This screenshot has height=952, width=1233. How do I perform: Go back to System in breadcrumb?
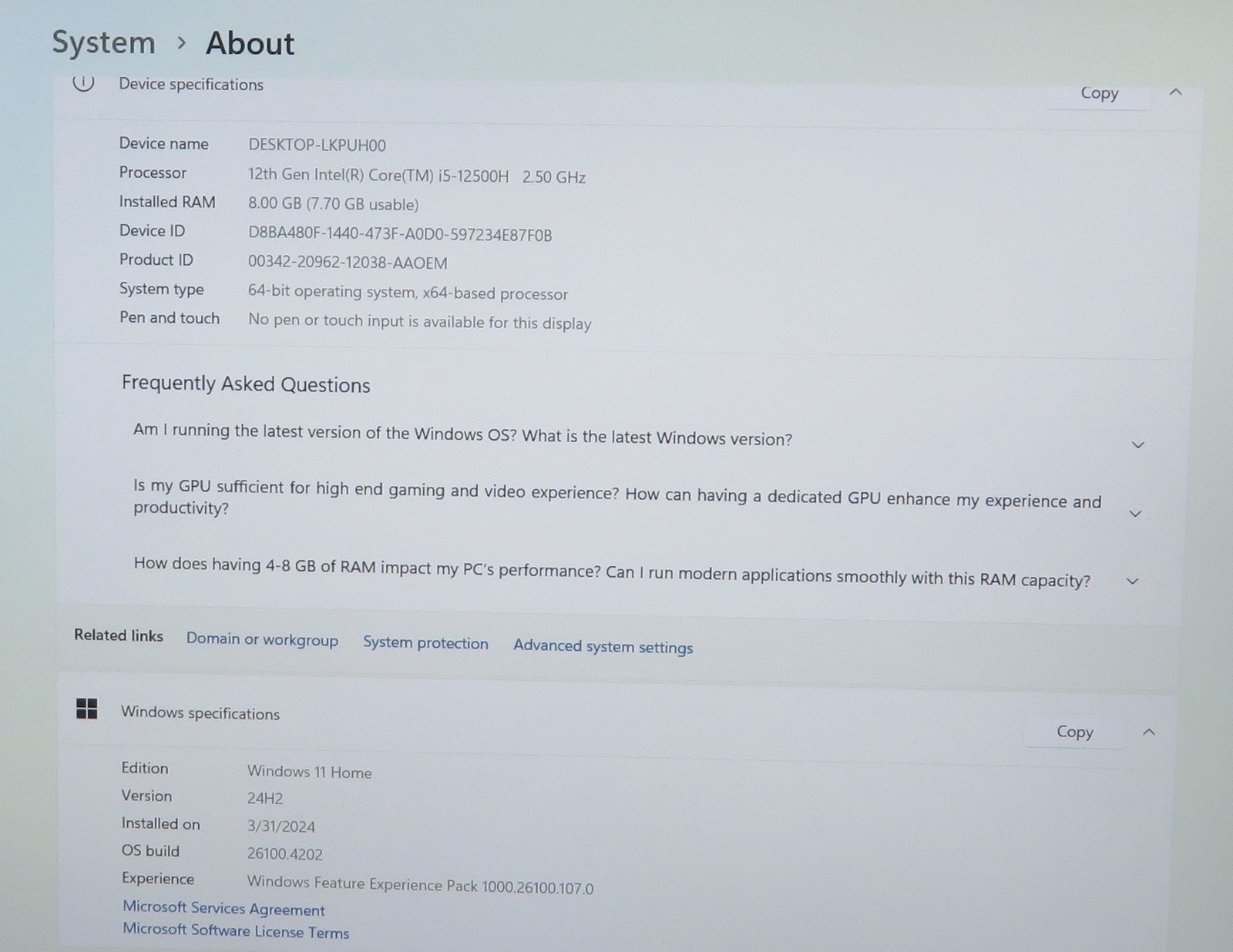click(103, 42)
